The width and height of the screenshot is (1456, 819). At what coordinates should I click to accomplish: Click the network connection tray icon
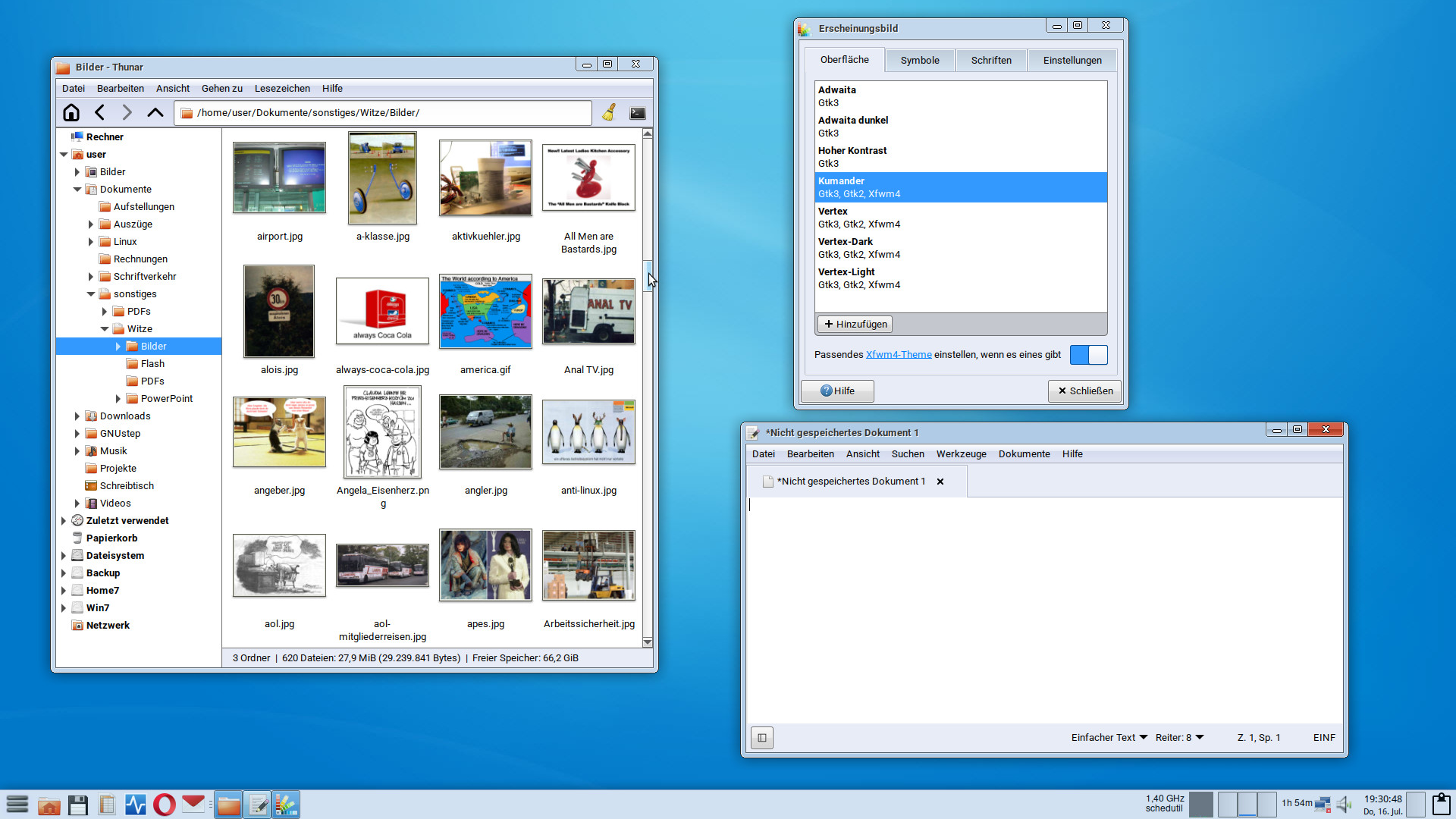pyautogui.click(x=1323, y=805)
